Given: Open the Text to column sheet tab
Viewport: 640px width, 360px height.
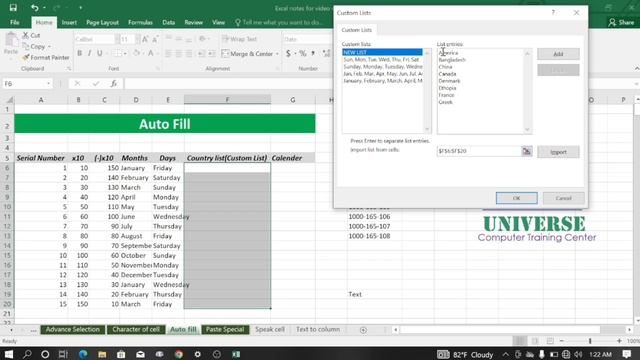Looking at the screenshot, I should point(318,329).
